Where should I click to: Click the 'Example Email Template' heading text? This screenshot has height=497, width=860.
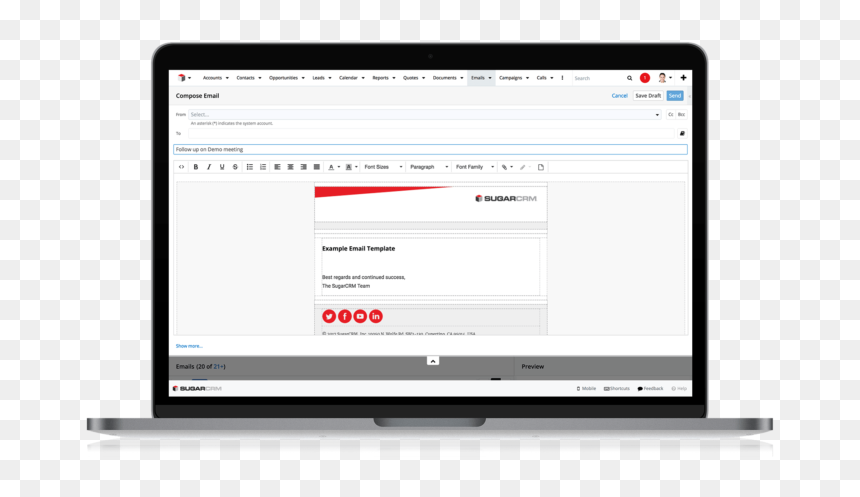click(358, 248)
